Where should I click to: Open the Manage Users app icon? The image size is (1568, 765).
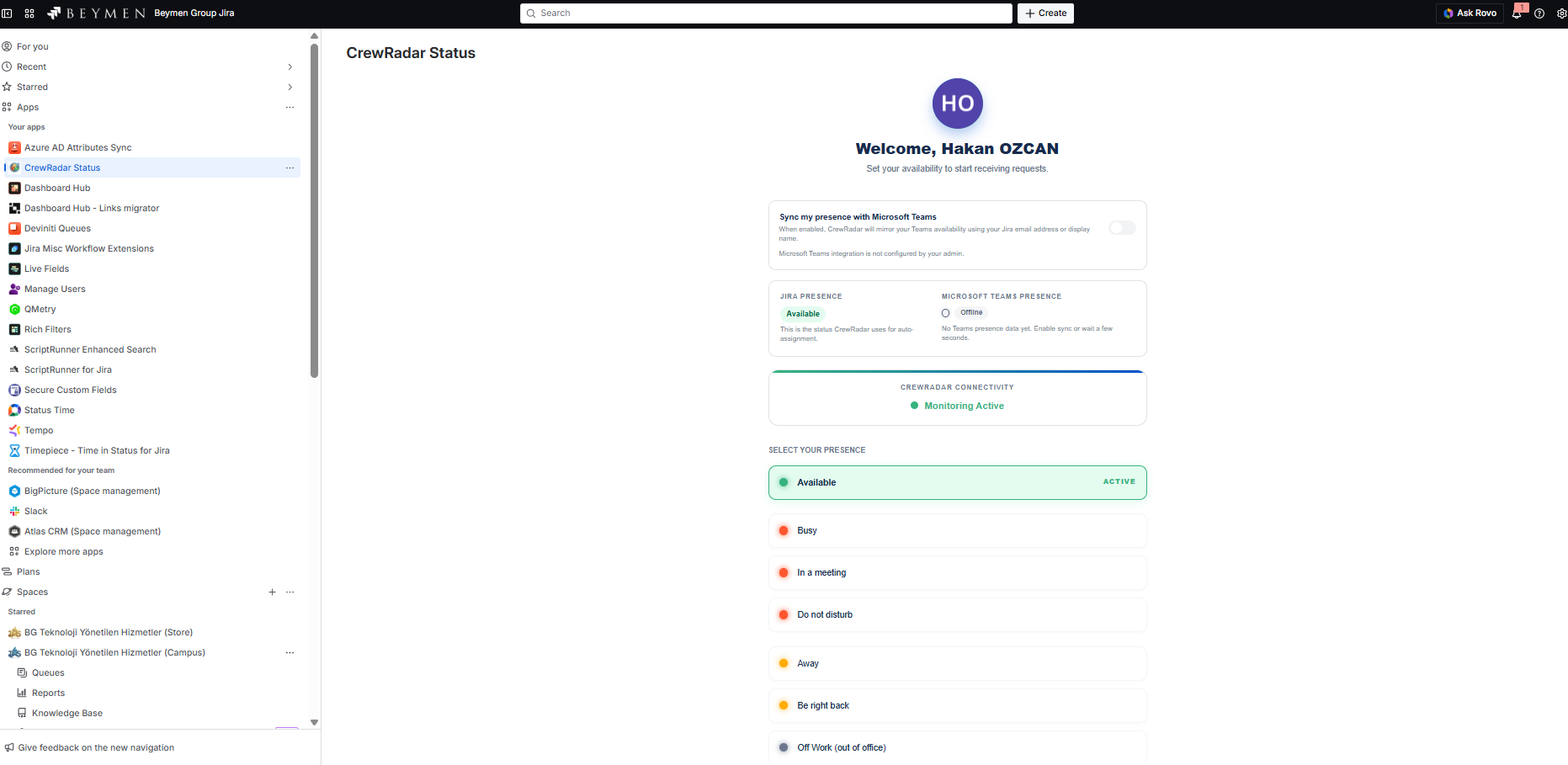(x=14, y=289)
